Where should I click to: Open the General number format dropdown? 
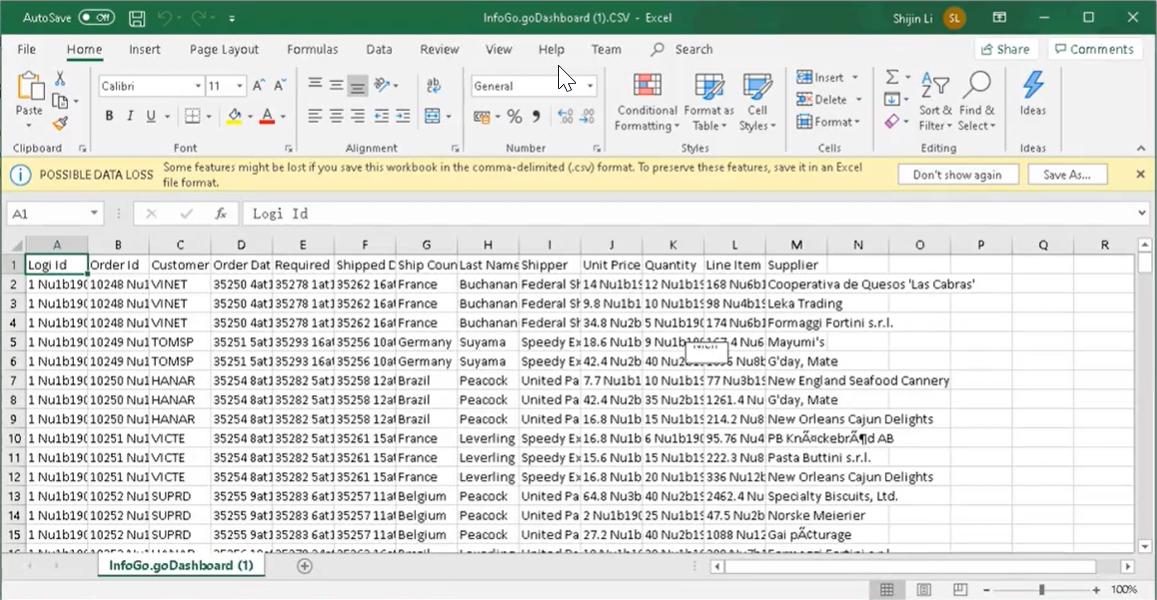coord(590,86)
